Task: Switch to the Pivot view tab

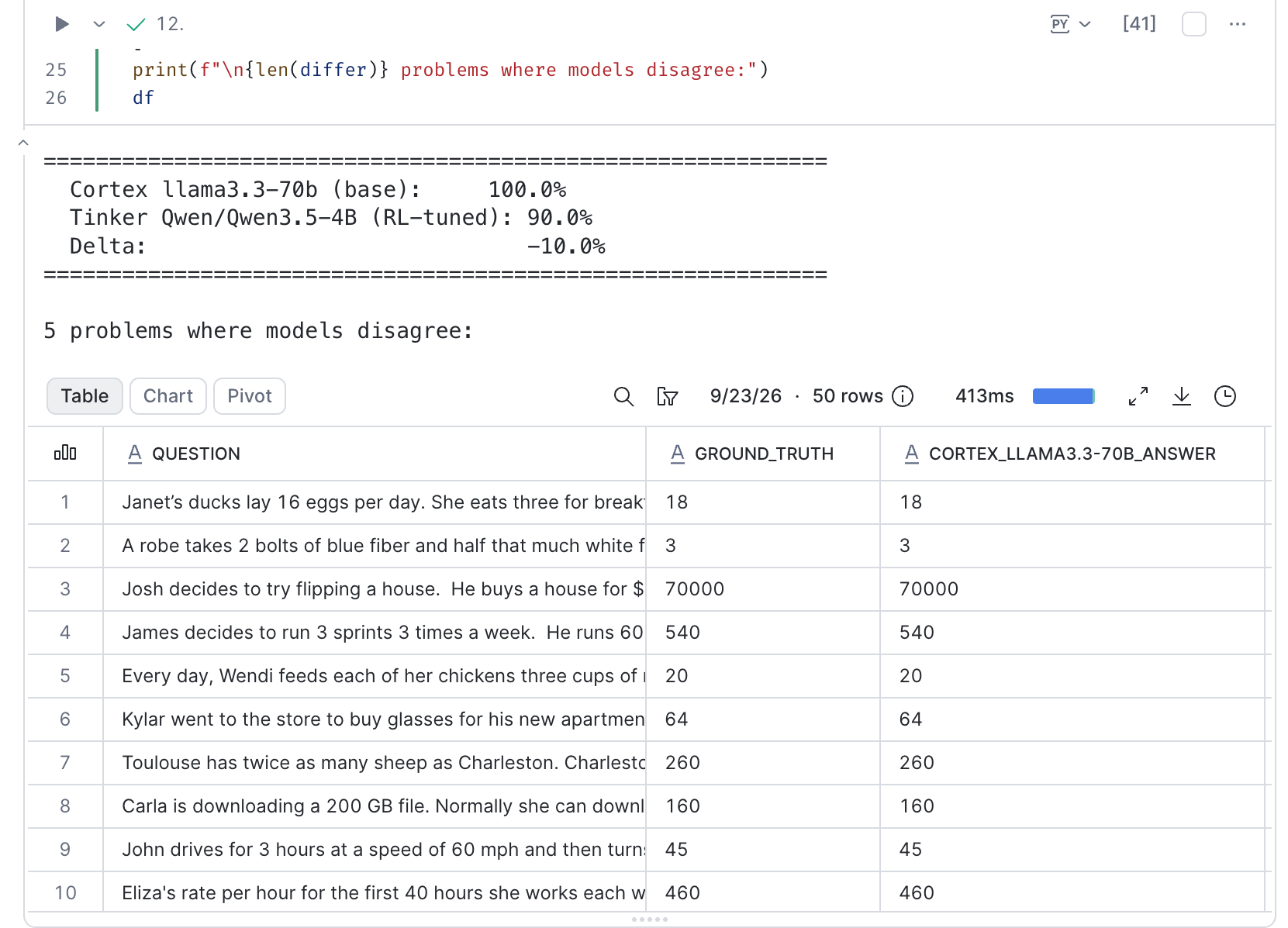Action: point(250,396)
